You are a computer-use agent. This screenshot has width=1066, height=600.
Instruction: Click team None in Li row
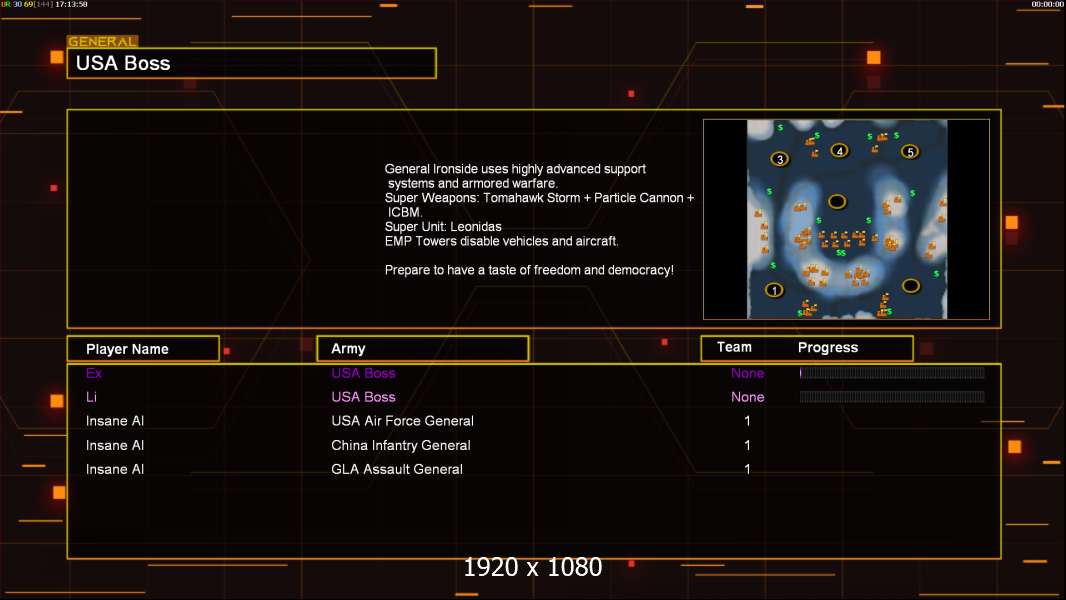click(747, 397)
